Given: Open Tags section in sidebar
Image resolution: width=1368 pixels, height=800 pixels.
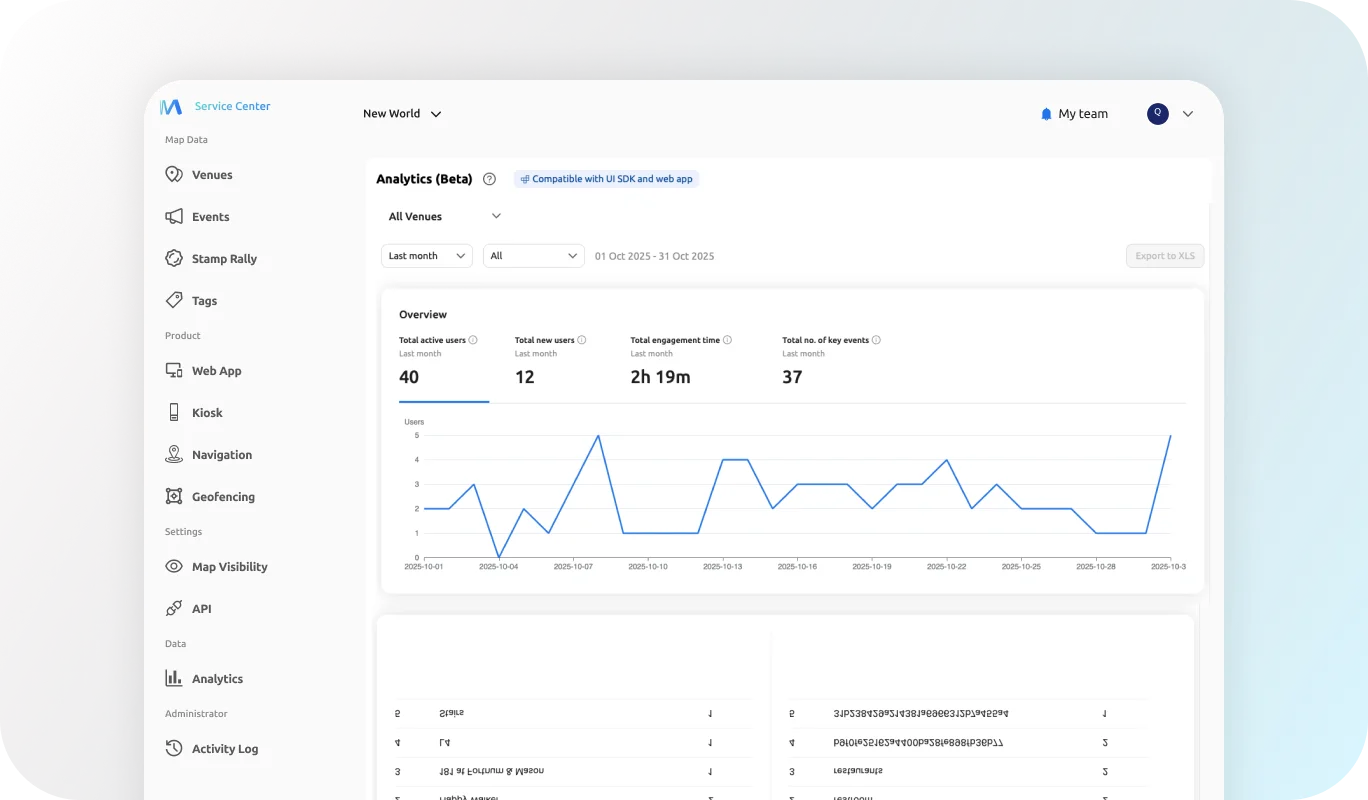Looking at the screenshot, I should pyautogui.click(x=204, y=301).
